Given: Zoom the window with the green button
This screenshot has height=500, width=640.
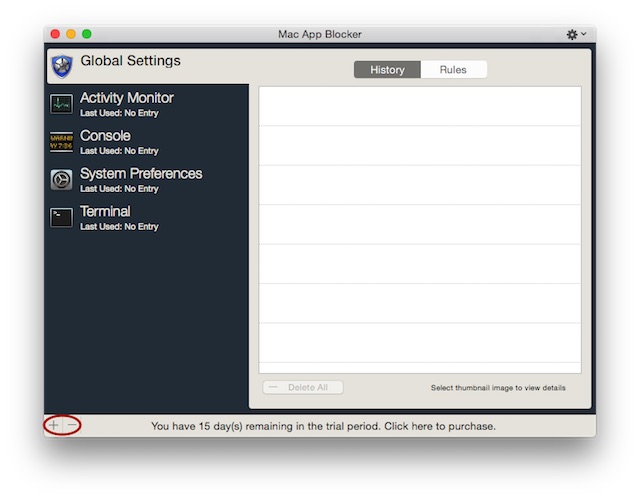Looking at the screenshot, I should point(87,34).
